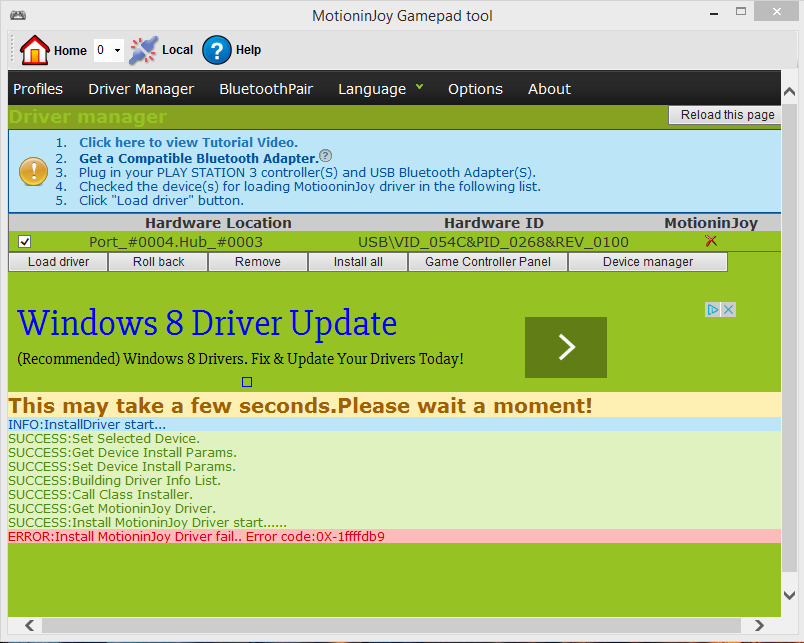Click the horizontal scrollbar right arrow
Image resolution: width=804 pixels, height=643 pixels.
point(759,625)
